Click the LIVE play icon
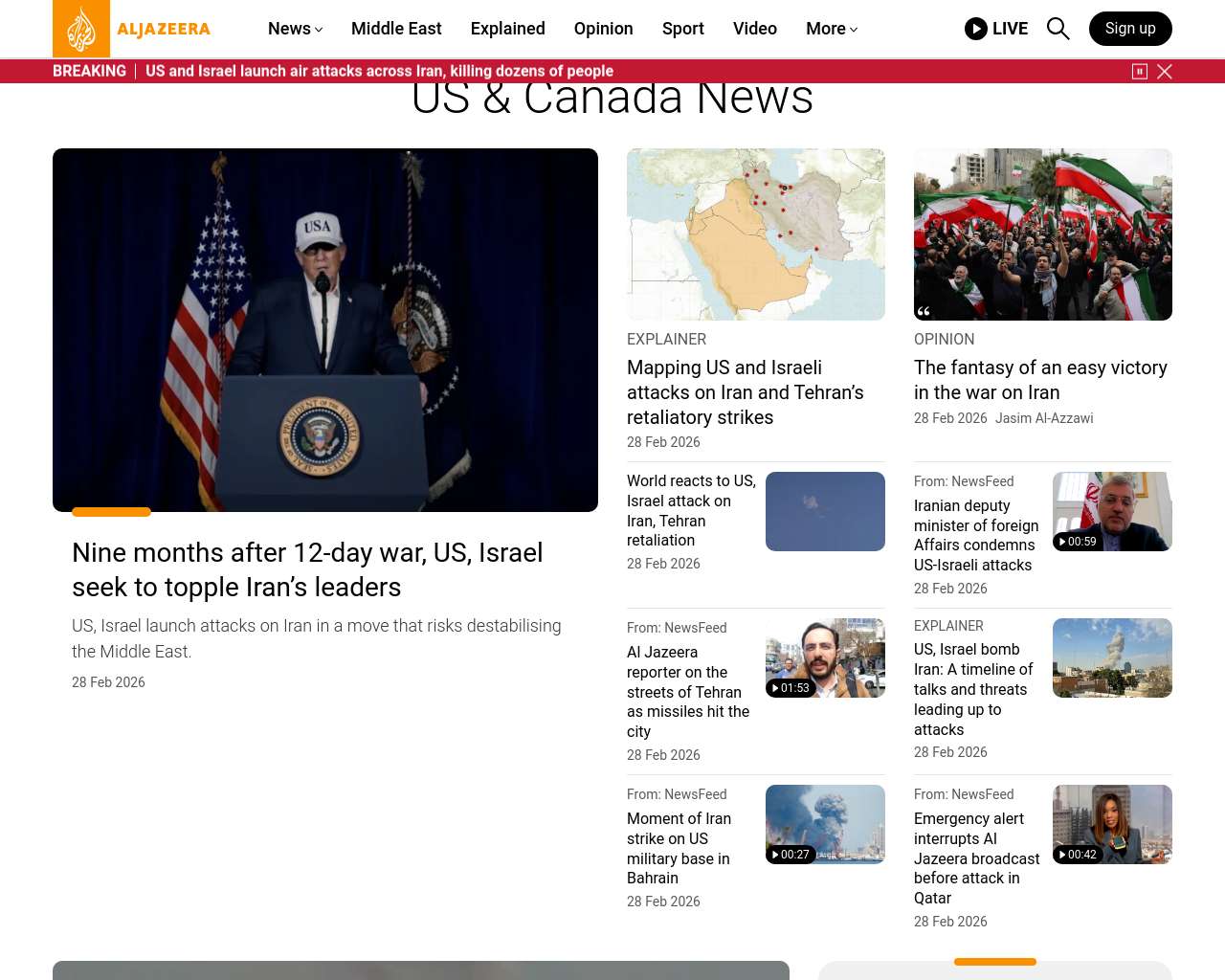1225x980 pixels. [x=976, y=29]
